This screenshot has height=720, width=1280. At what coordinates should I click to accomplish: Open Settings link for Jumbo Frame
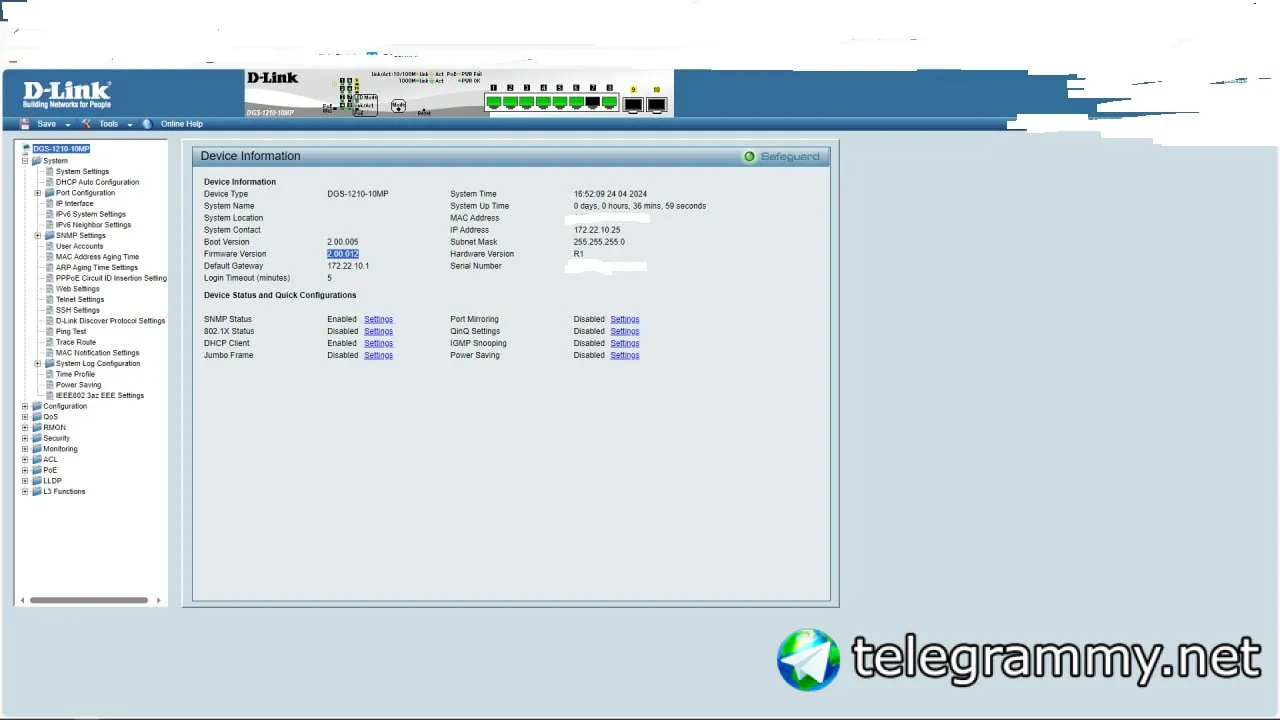click(378, 355)
